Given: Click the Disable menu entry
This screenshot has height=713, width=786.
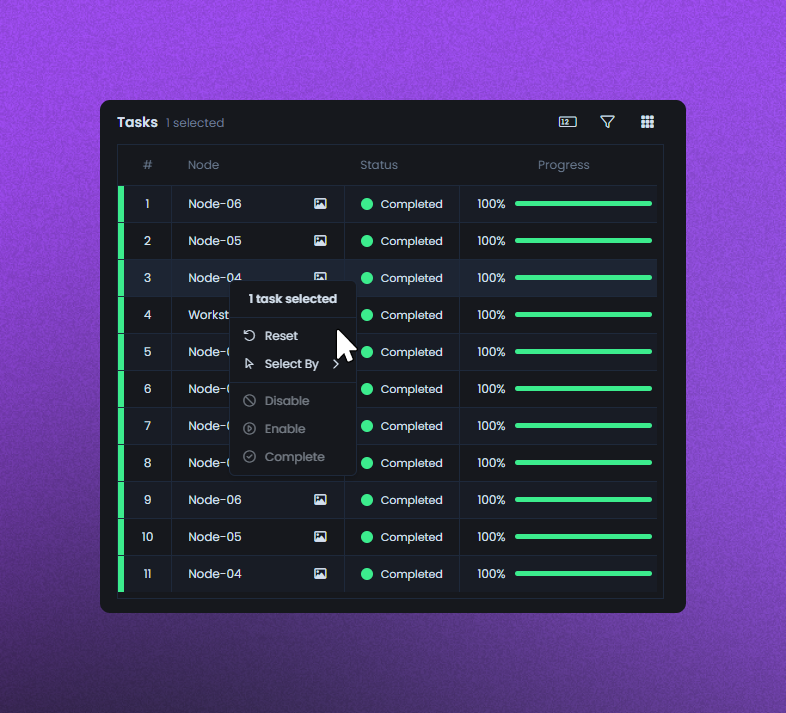Looking at the screenshot, I should coord(293,401).
